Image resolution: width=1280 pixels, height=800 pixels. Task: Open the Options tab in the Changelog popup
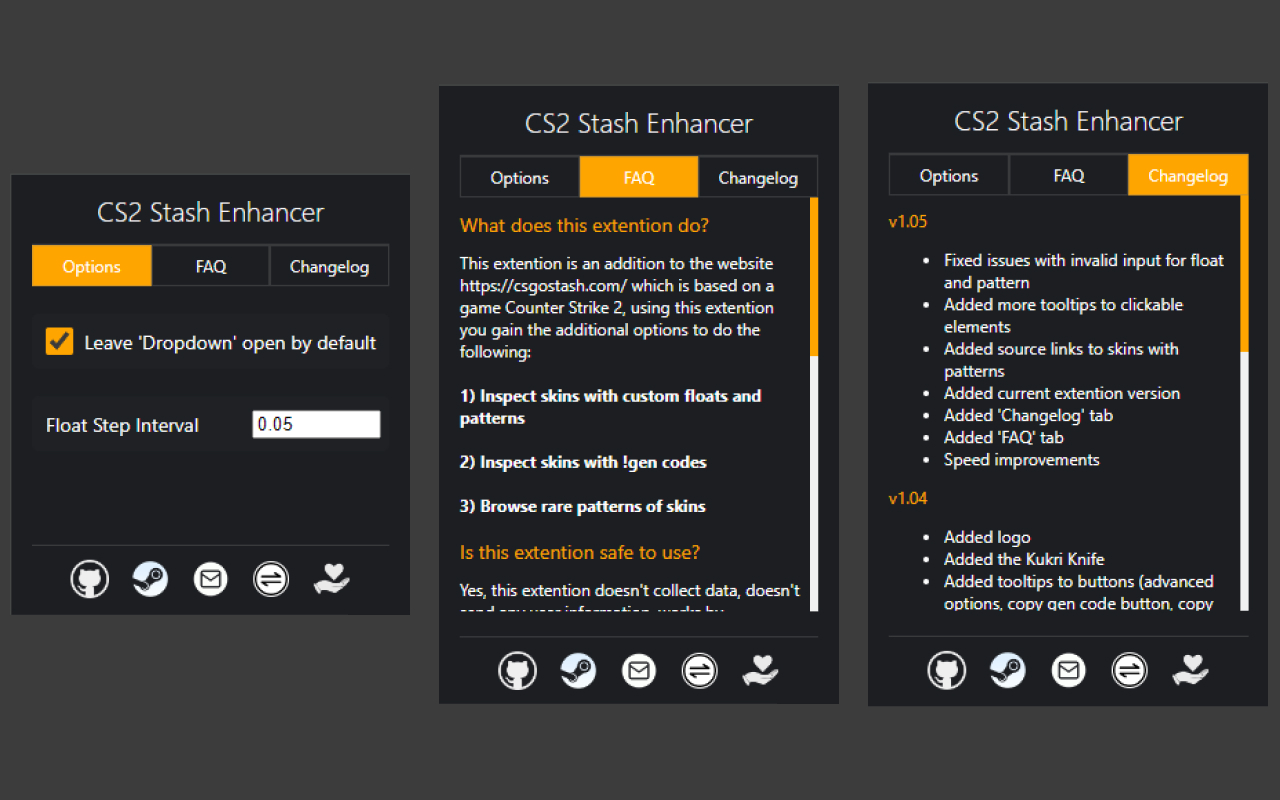[x=948, y=174]
